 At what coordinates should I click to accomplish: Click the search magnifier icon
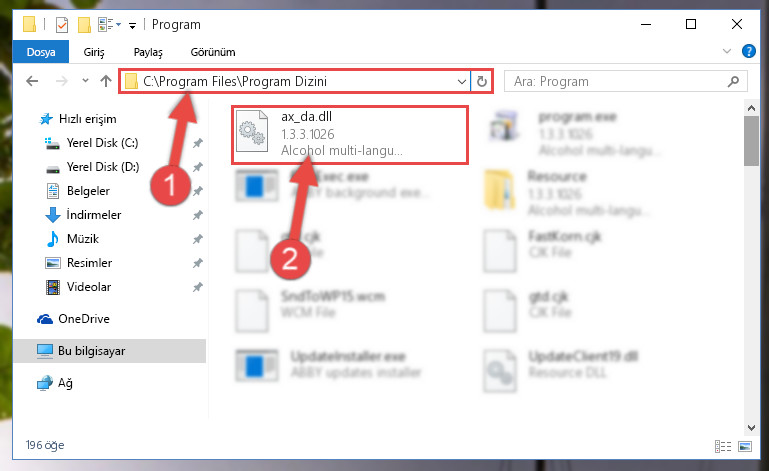733,81
